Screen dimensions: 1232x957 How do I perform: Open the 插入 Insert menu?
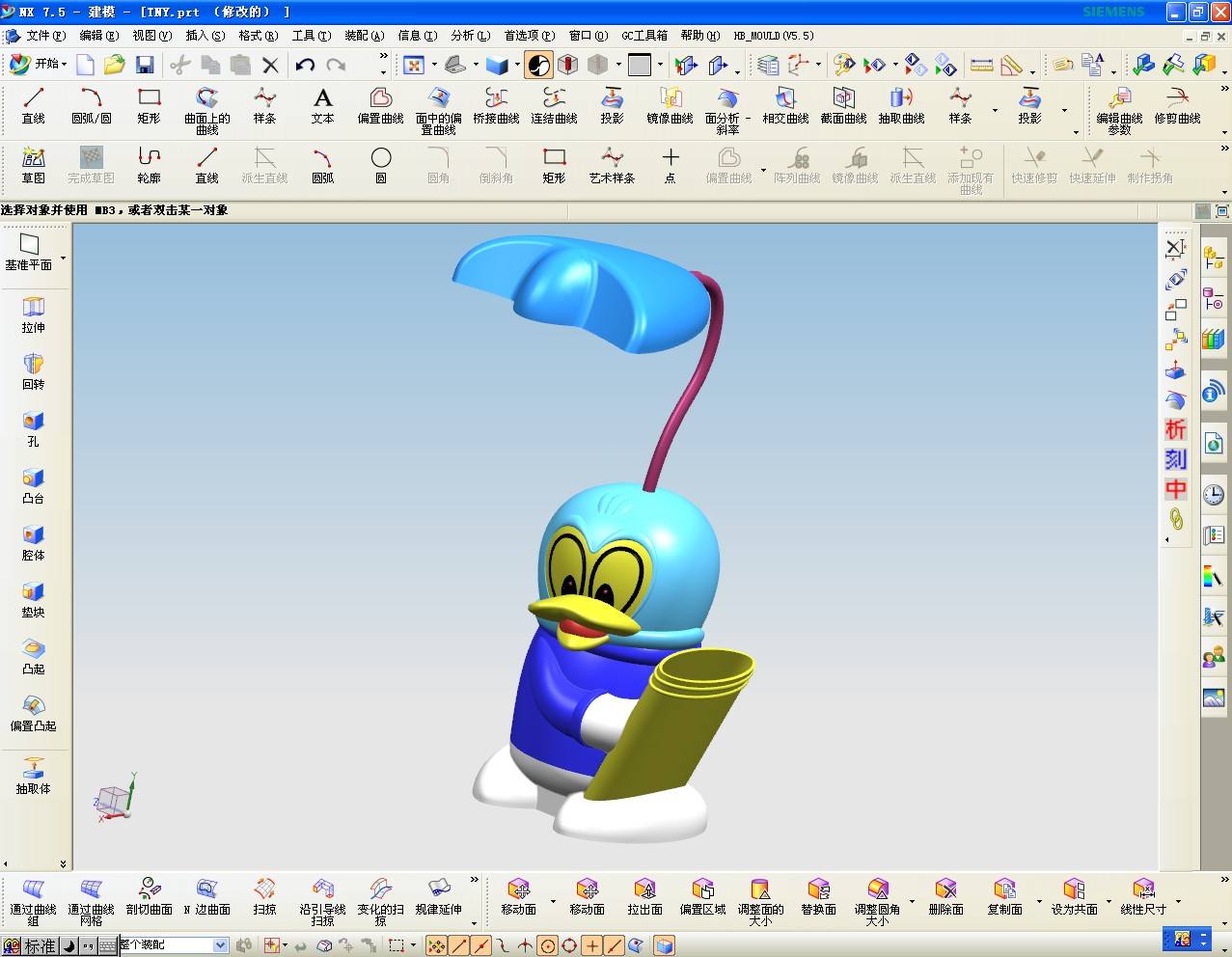(205, 36)
